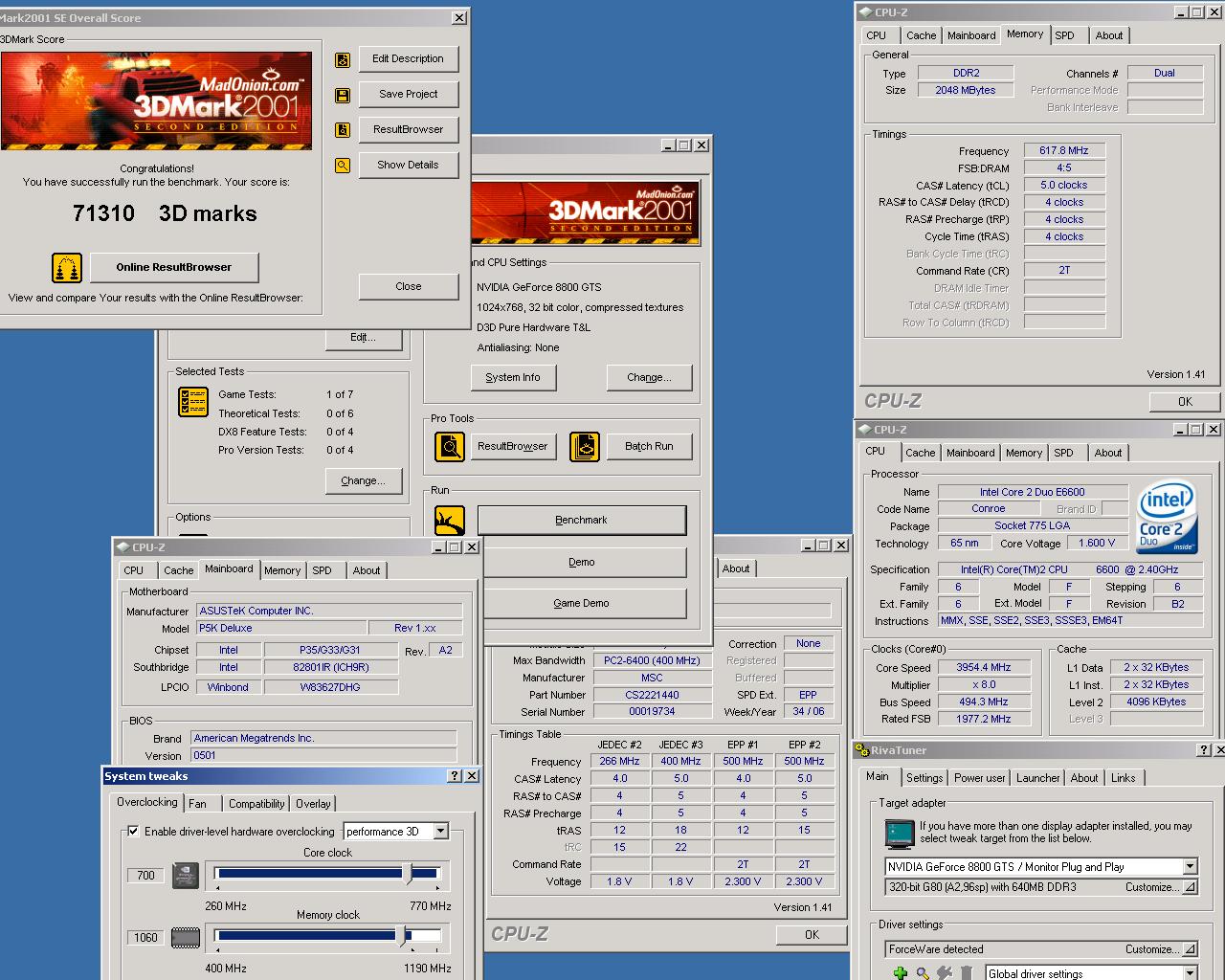Click the 3DMark2001 banner in score window
Screen dimensions: 1225x980
point(157,101)
